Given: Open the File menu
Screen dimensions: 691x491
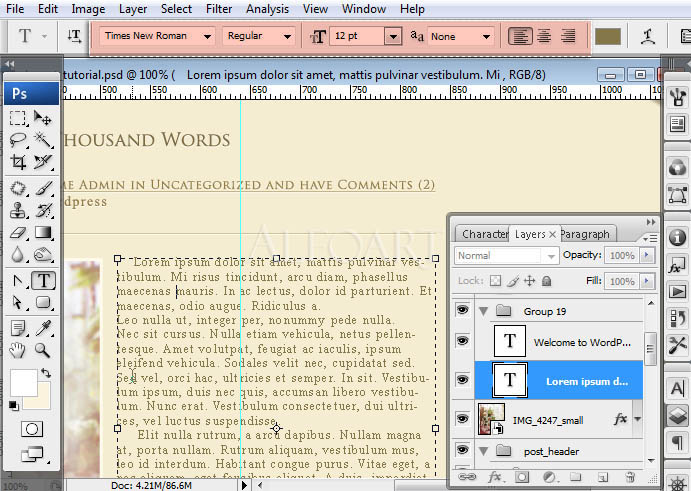Looking at the screenshot, I should point(15,9).
